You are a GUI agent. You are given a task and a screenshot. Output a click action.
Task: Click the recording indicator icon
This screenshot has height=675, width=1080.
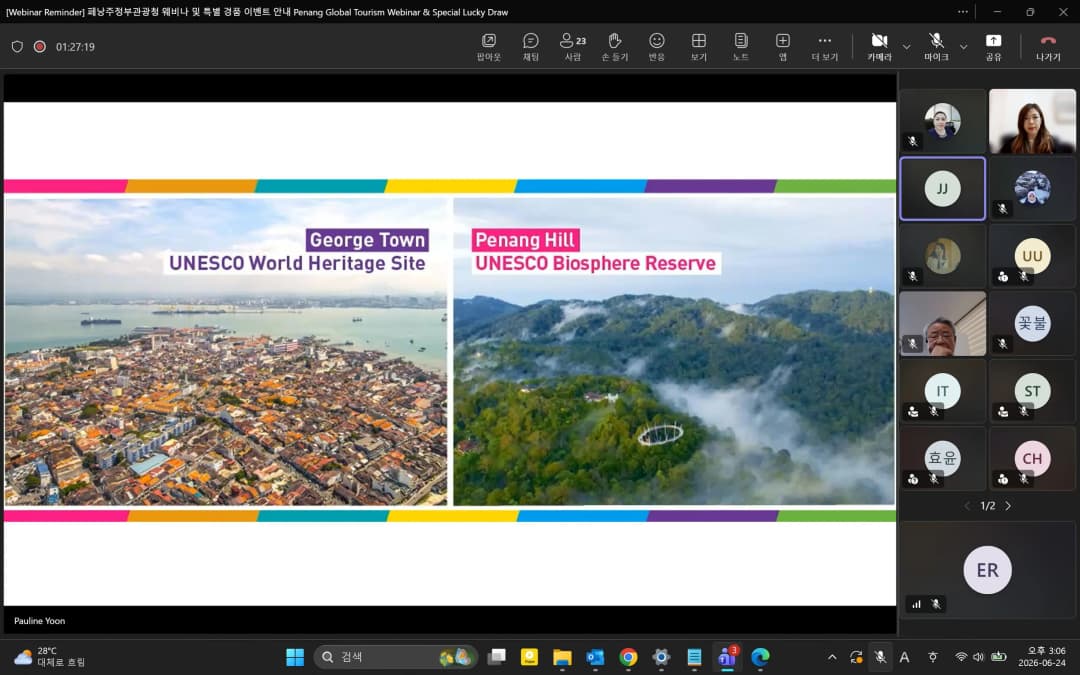click(x=40, y=47)
